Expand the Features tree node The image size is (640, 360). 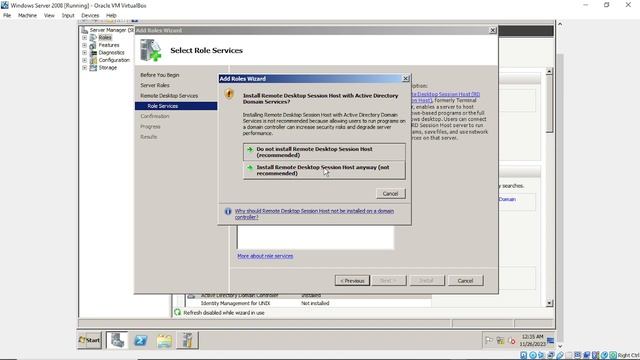[x=84, y=45]
